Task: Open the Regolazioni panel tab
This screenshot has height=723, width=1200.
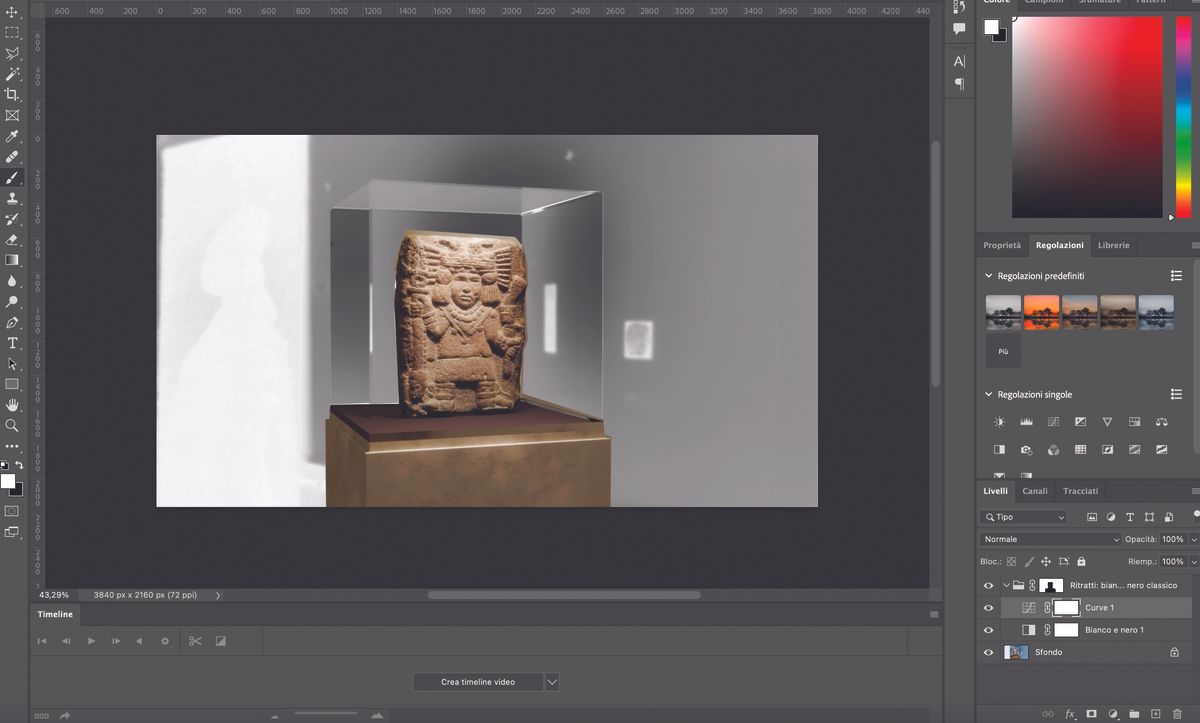Action: tap(1059, 245)
